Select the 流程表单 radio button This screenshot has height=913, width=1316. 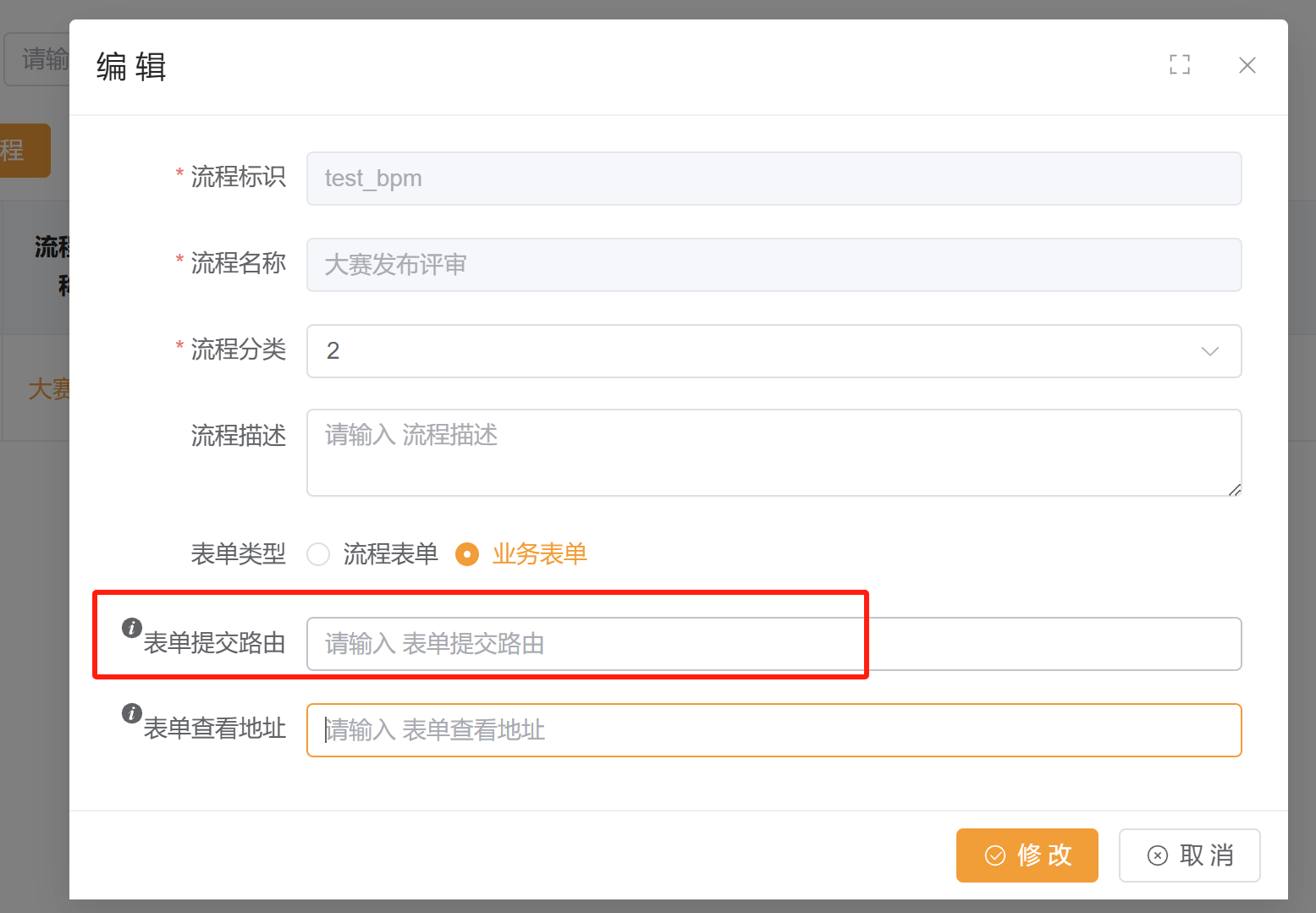(x=318, y=554)
